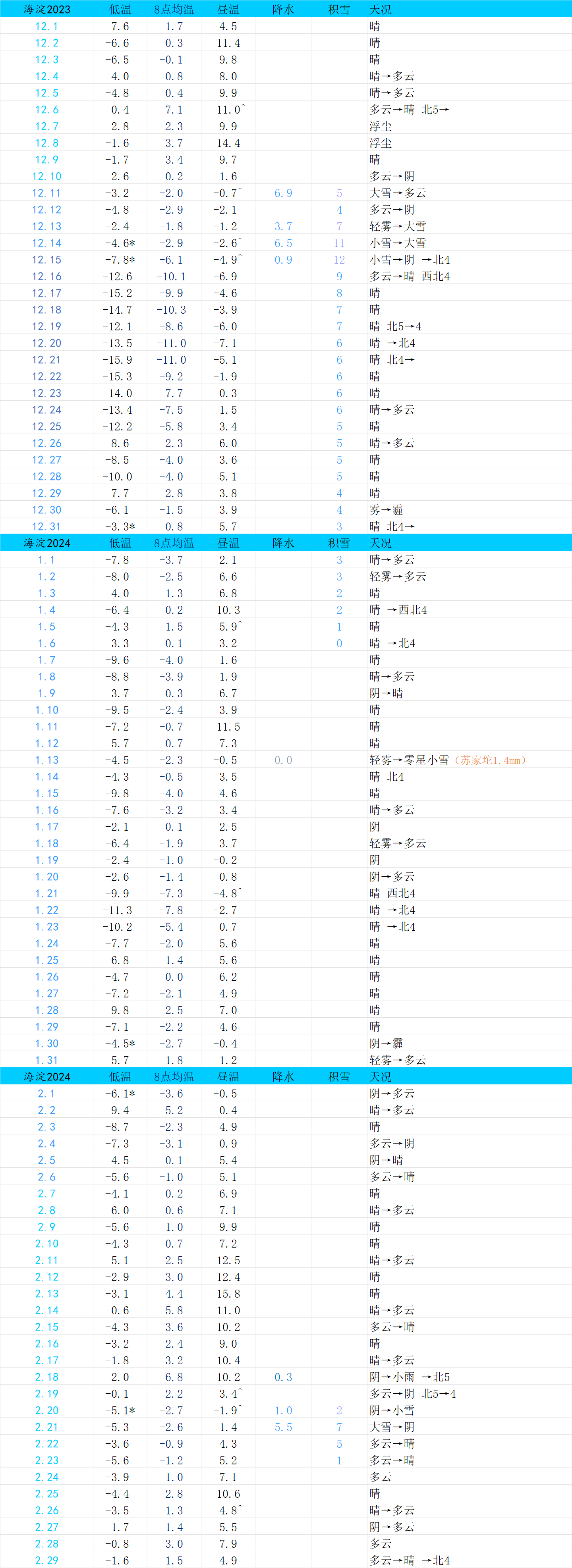Click precipitation 5.5 in row 2.21
The height and width of the screenshot is (1568, 572).
pos(283,1427)
